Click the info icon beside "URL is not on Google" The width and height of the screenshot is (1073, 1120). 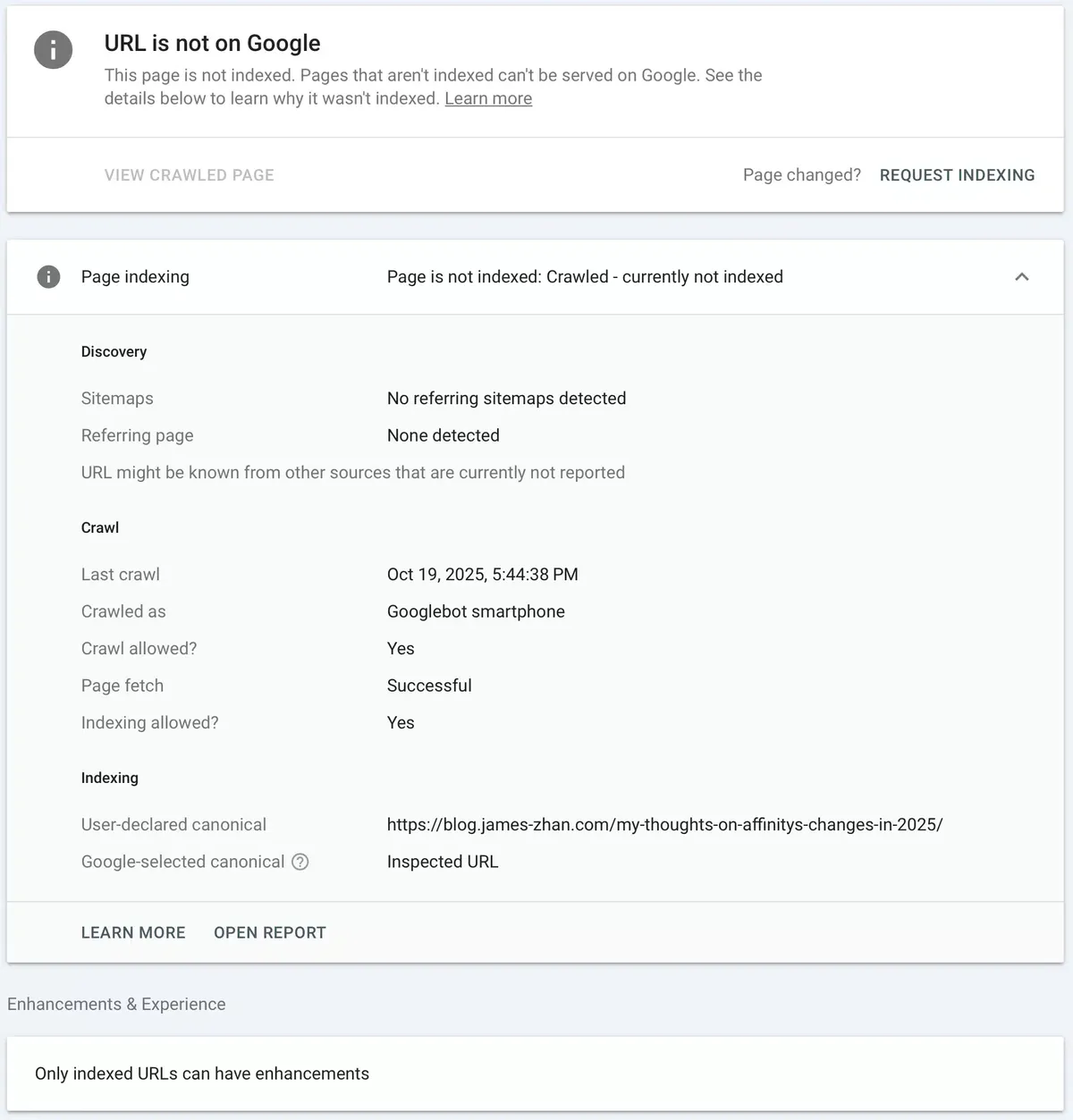tap(53, 50)
